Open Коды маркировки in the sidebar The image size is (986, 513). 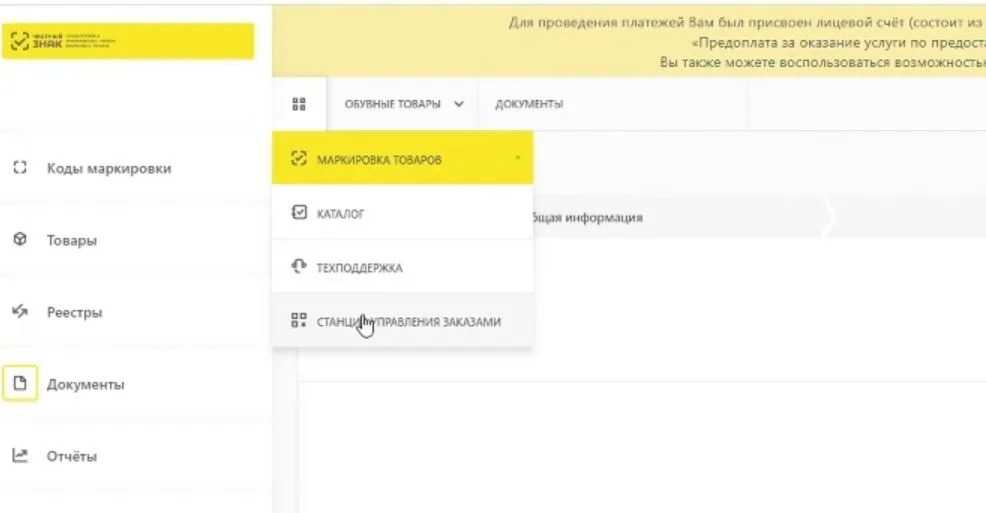[x=109, y=168]
